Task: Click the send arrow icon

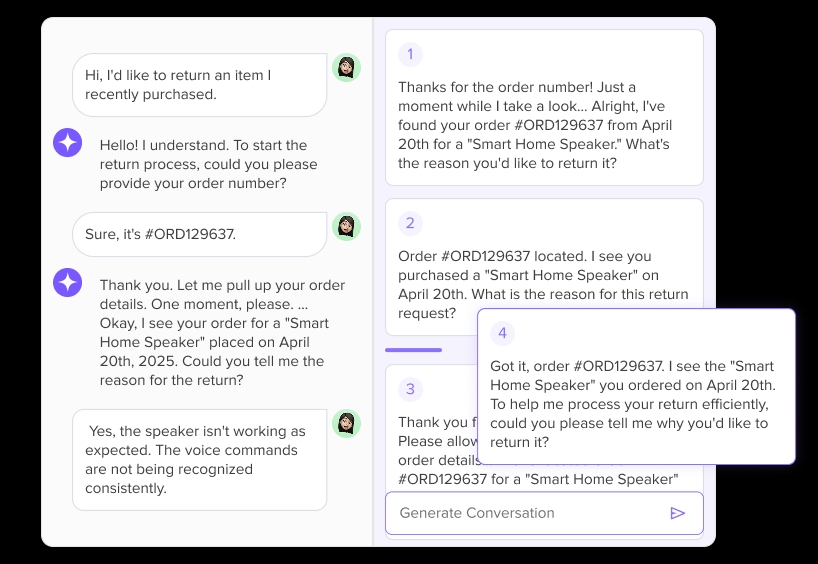Action: point(677,513)
